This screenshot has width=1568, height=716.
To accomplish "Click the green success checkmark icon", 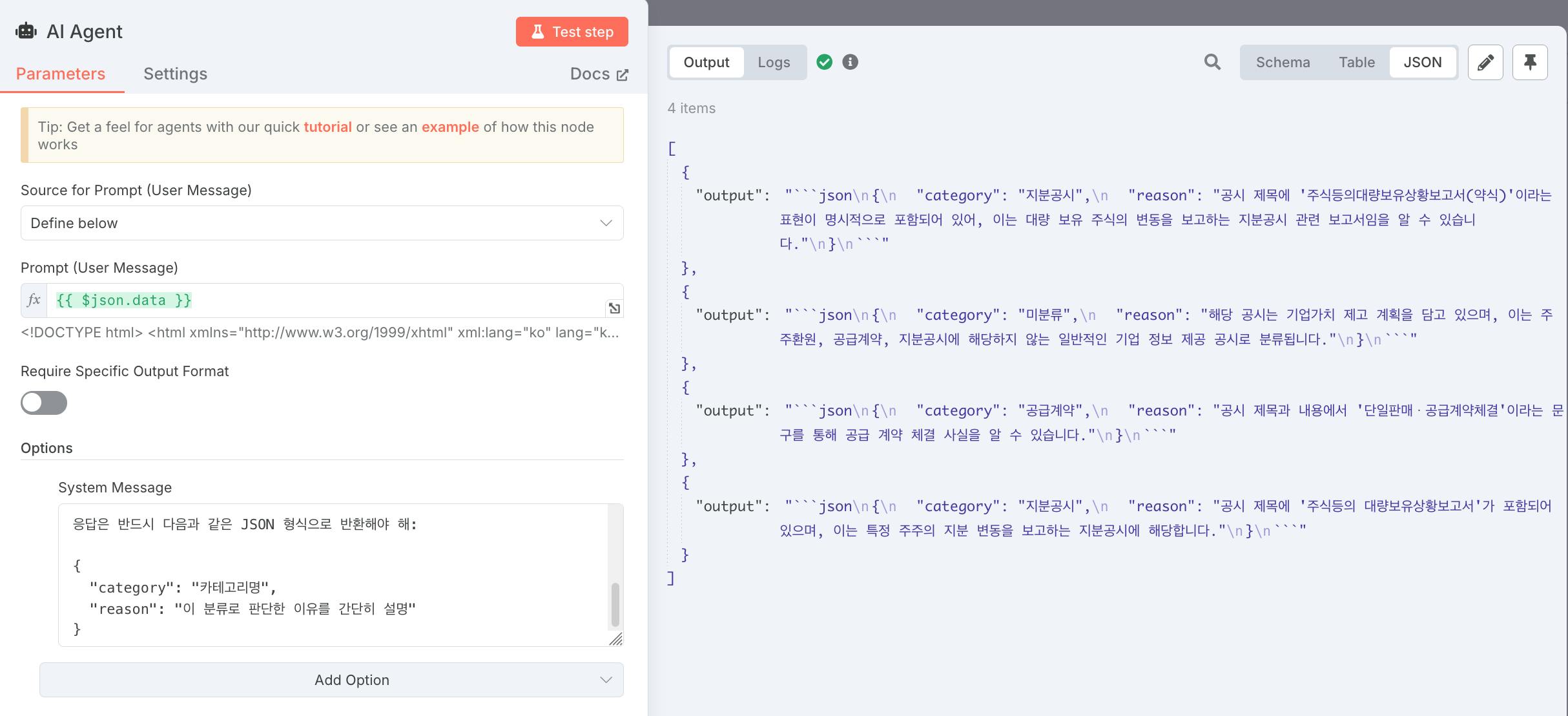I will coord(825,62).
